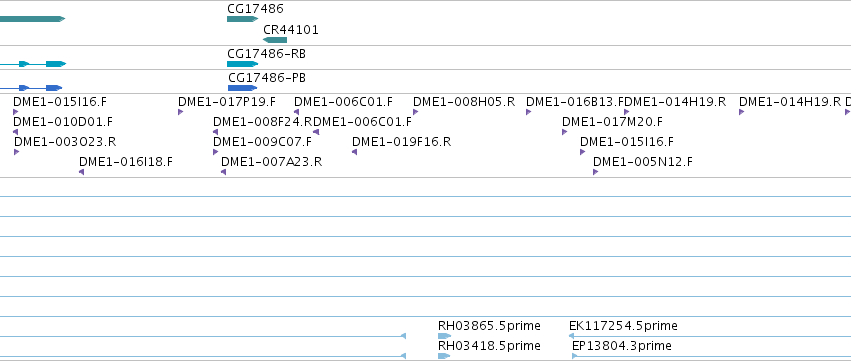Screen dimensions: 851x361
Task: Click the DME1-017M20.F label
Action: coord(612,122)
